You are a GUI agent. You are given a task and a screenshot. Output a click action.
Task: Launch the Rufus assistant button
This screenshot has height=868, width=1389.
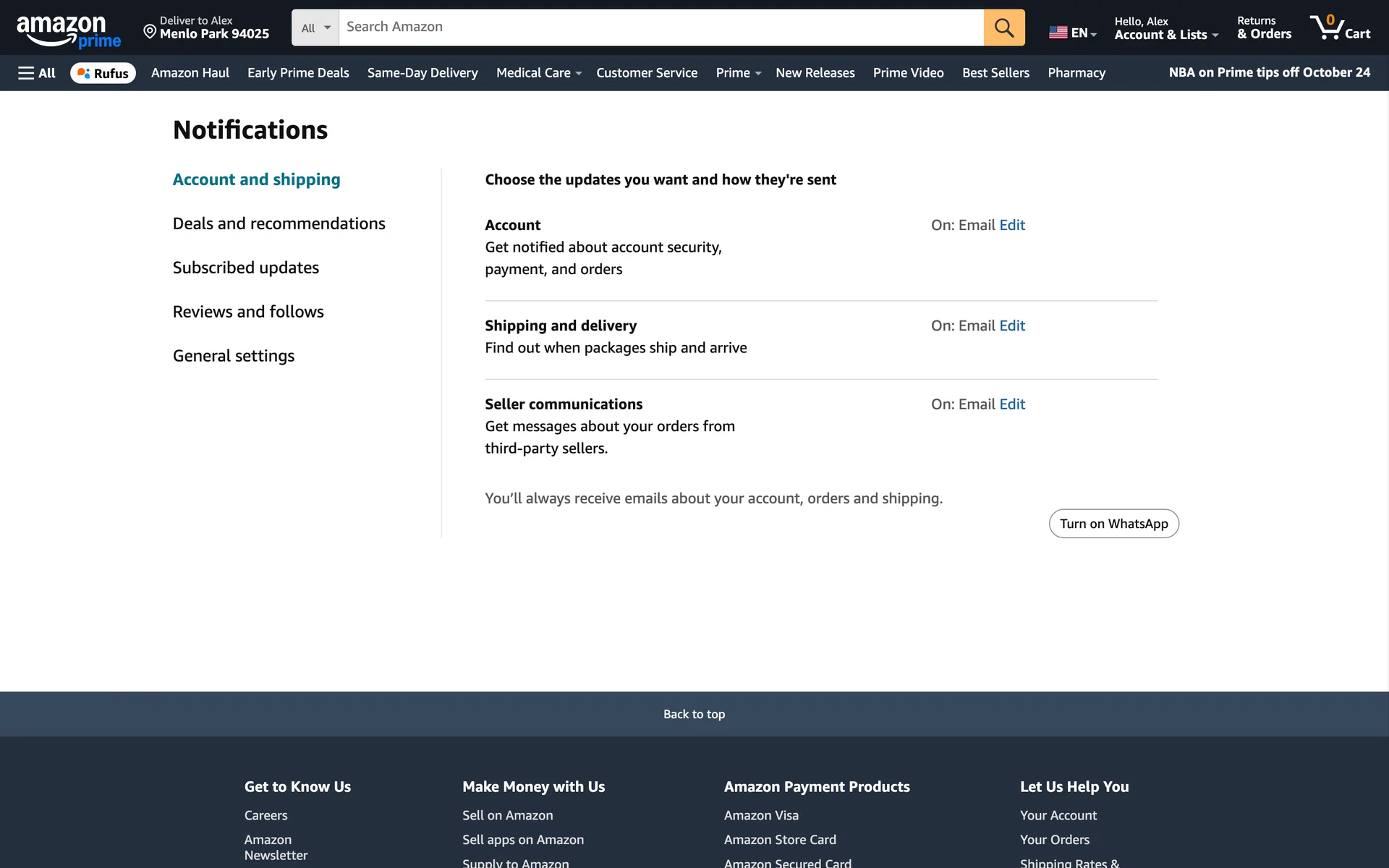(103, 73)
